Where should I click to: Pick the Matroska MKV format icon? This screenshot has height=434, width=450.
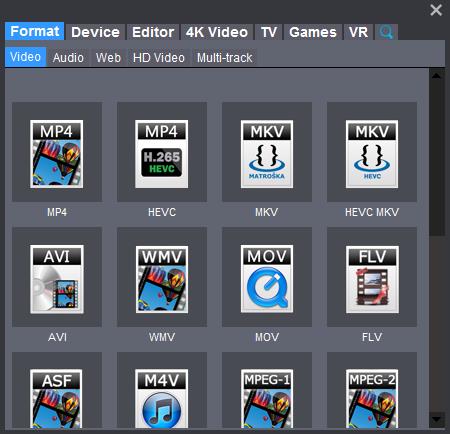pyautogui.click(x=267, y=154)
